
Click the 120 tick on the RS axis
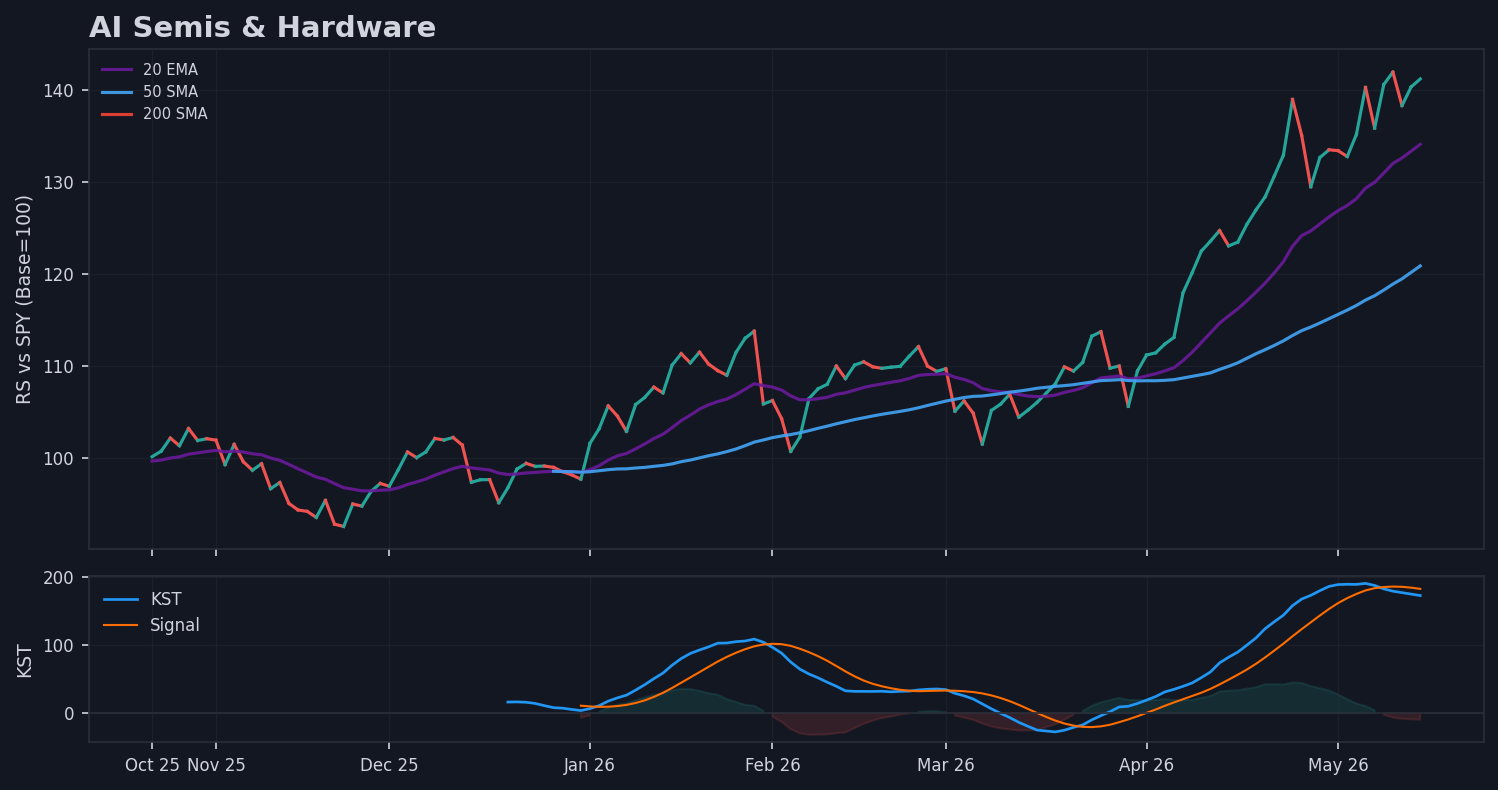(60, 275)
